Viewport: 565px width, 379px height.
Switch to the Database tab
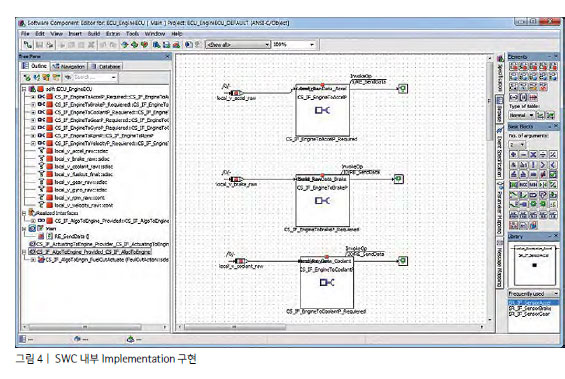click(x=106, y=67)
